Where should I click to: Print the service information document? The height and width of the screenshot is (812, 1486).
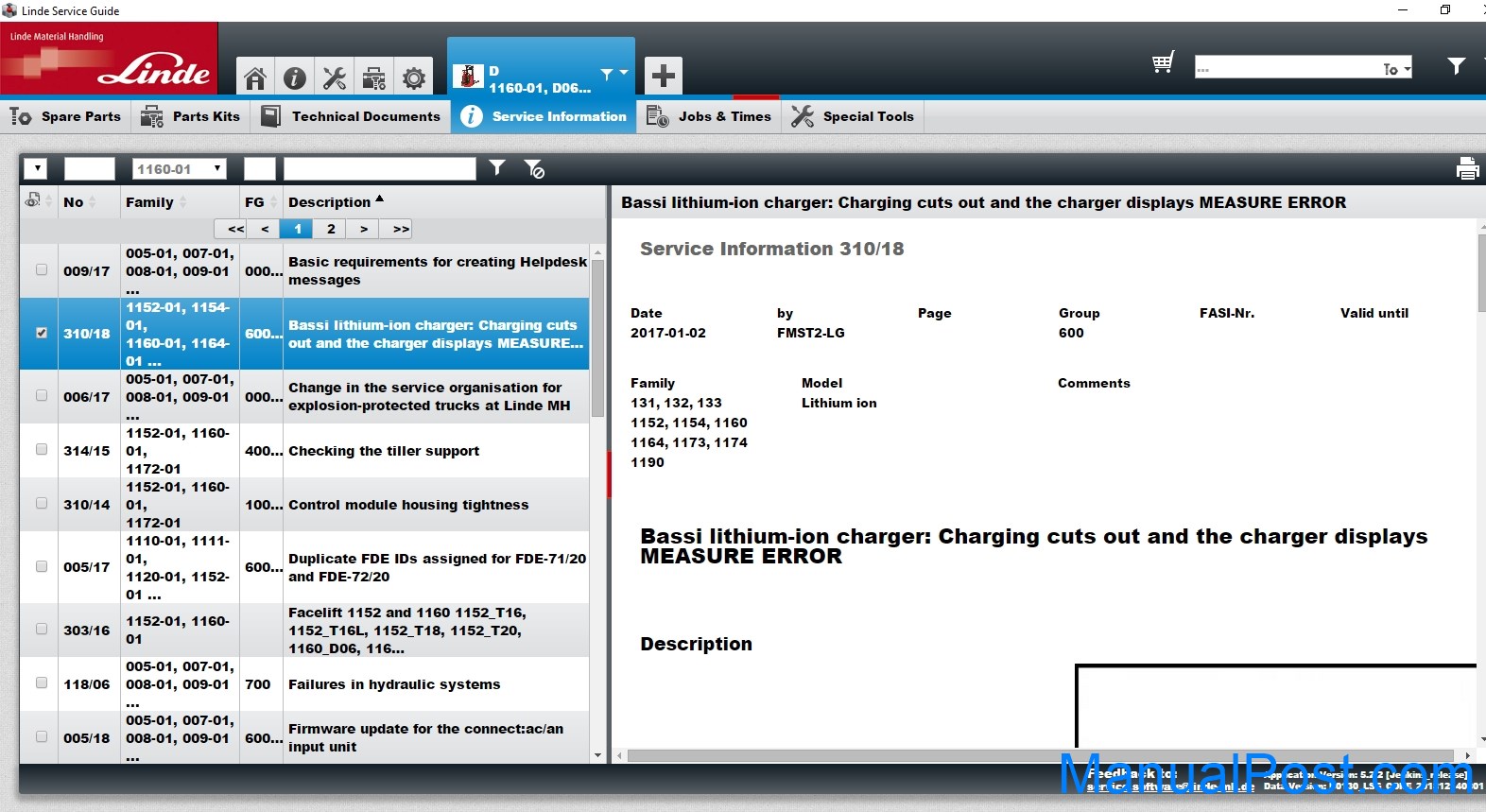1467,168
